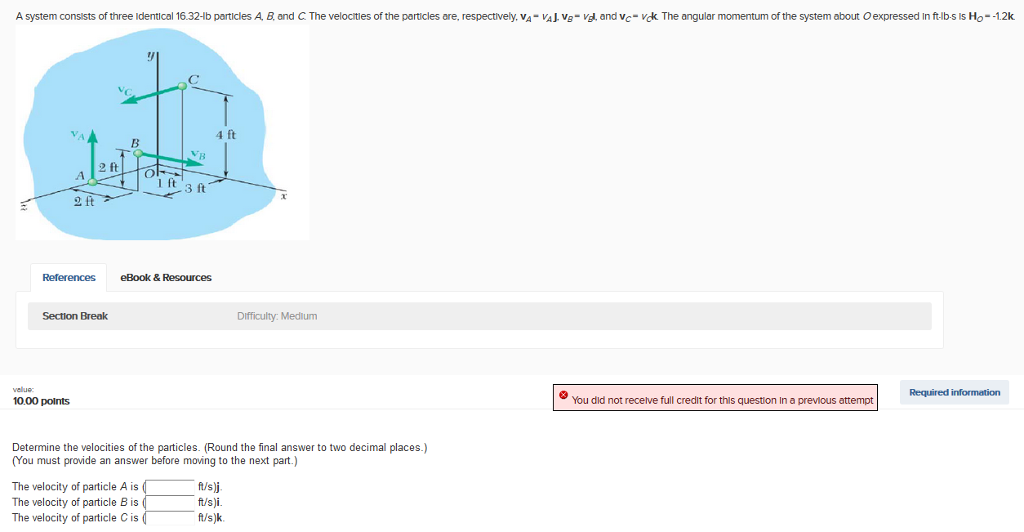This screenshot has width=1024, height=532.
Task: Focus the particle A velocity input
Action: [x=172, y=487]
